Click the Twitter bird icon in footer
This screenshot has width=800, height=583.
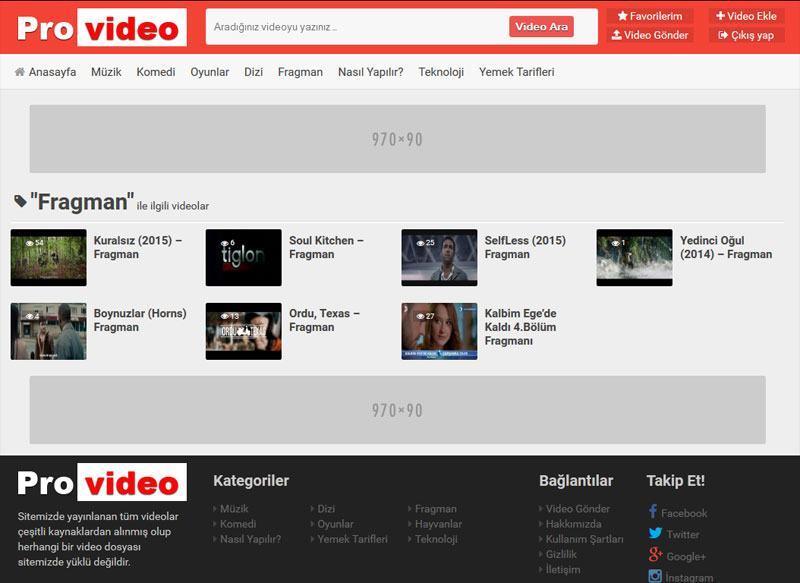point(655,534)
